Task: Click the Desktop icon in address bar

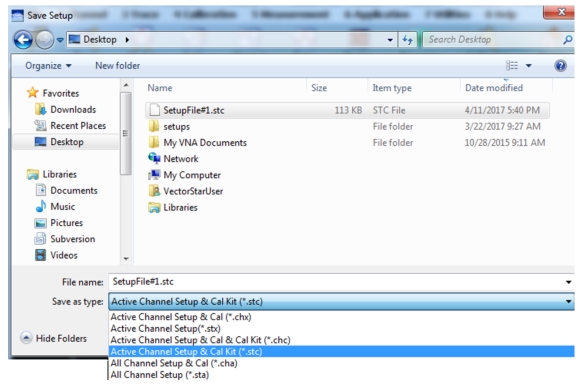Action: click(x=74, y=39)
